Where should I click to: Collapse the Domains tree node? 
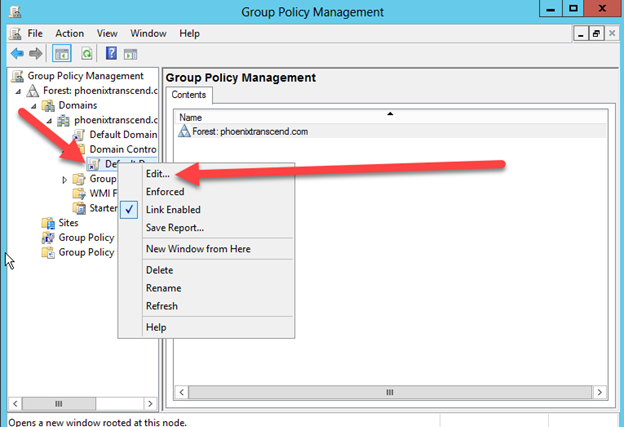coord(34,106)
